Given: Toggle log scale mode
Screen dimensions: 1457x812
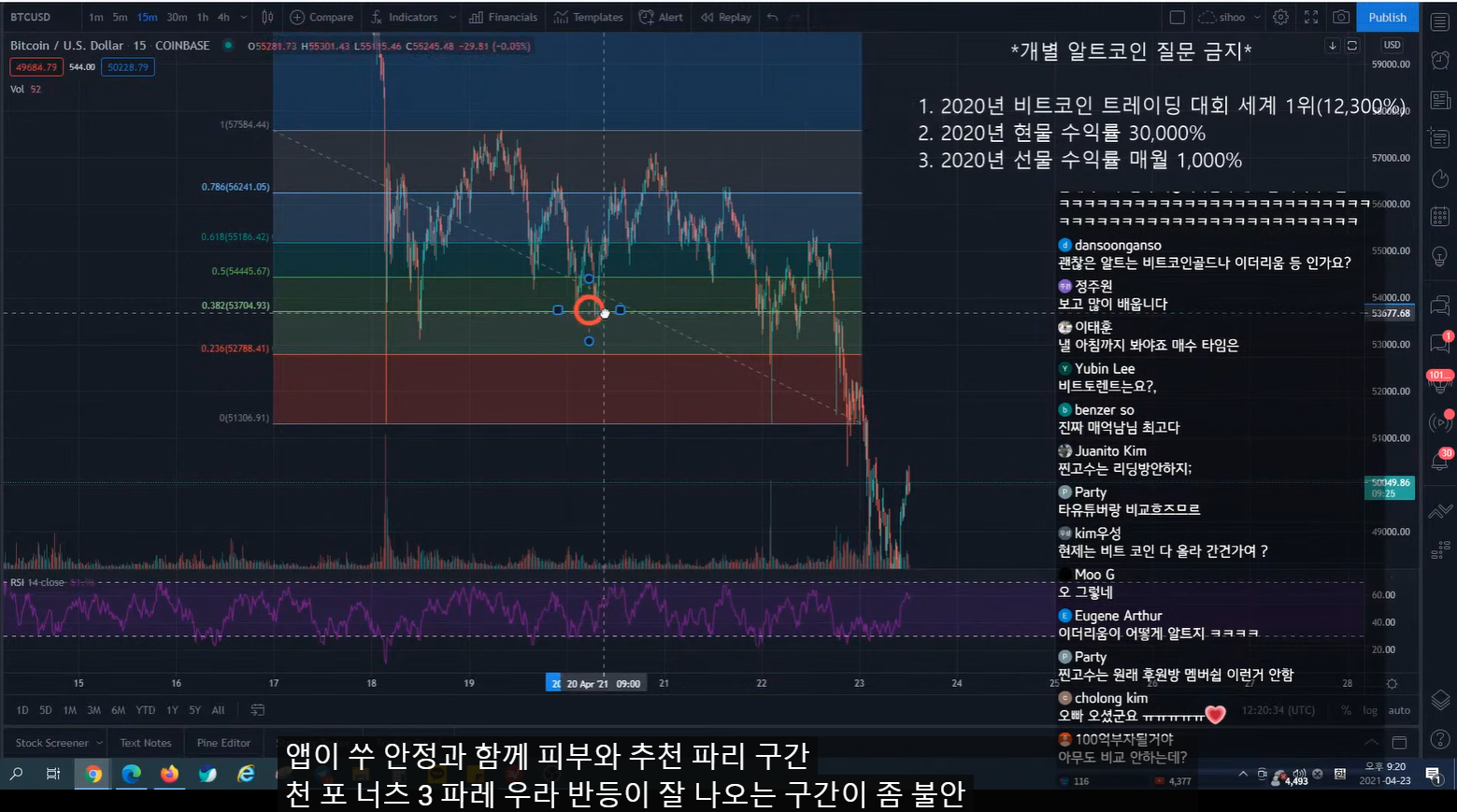Looking at the screenshot, I should (1370, 710).
